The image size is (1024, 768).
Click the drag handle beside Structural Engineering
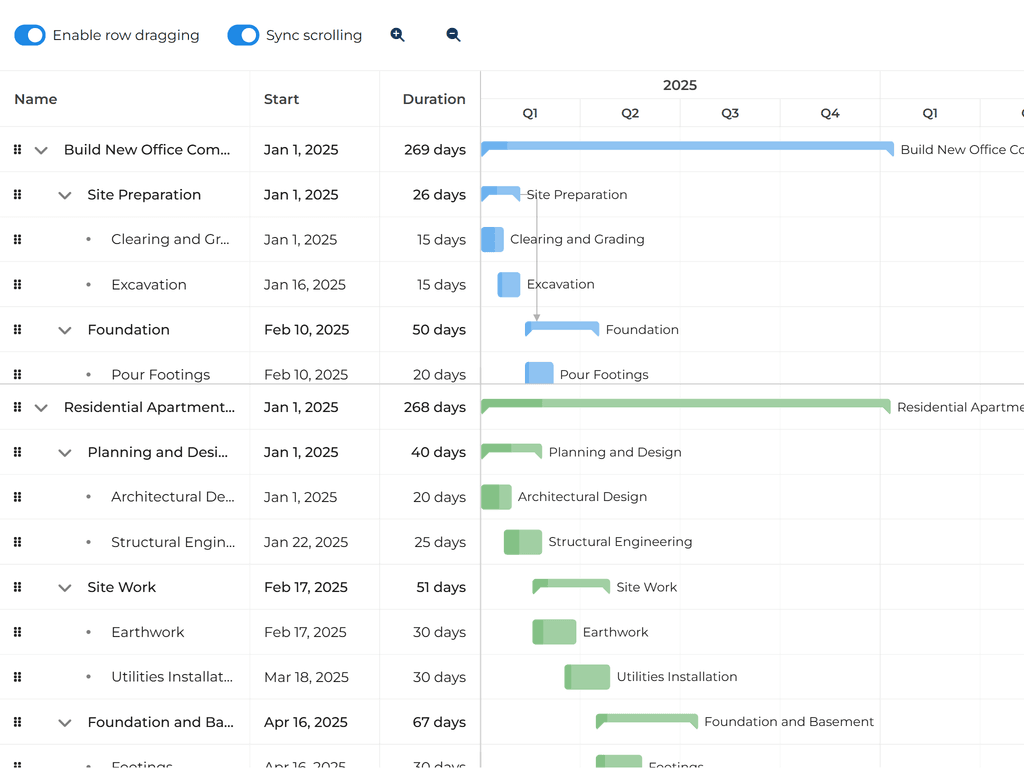pyautogui.click(x=17, y=542)
